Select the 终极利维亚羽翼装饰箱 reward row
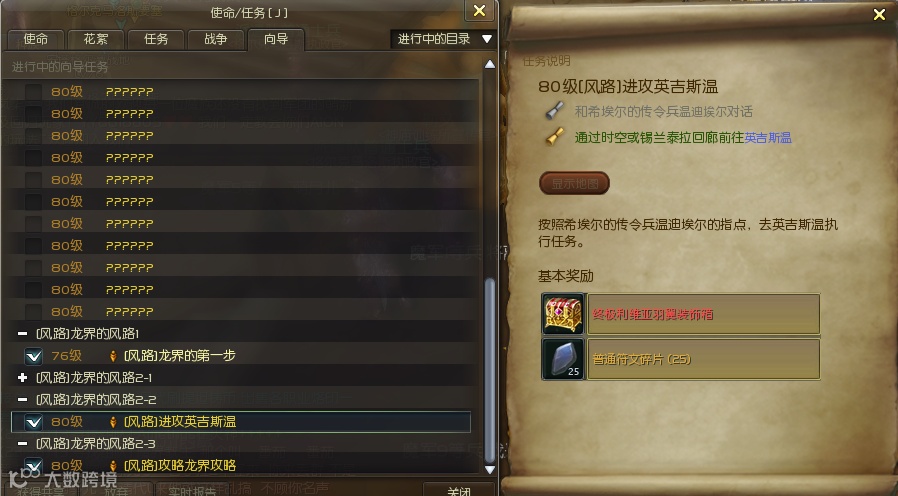 (703, 314)
